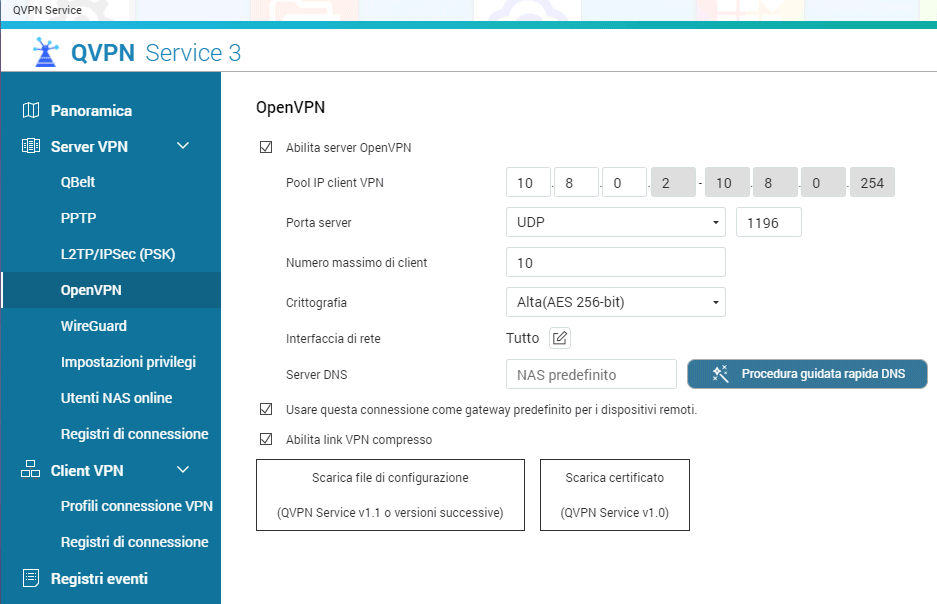The height and width of the screenshot is (604, 937).
Task: Click the disabled pool end octet 254
Action: (872, 182)
